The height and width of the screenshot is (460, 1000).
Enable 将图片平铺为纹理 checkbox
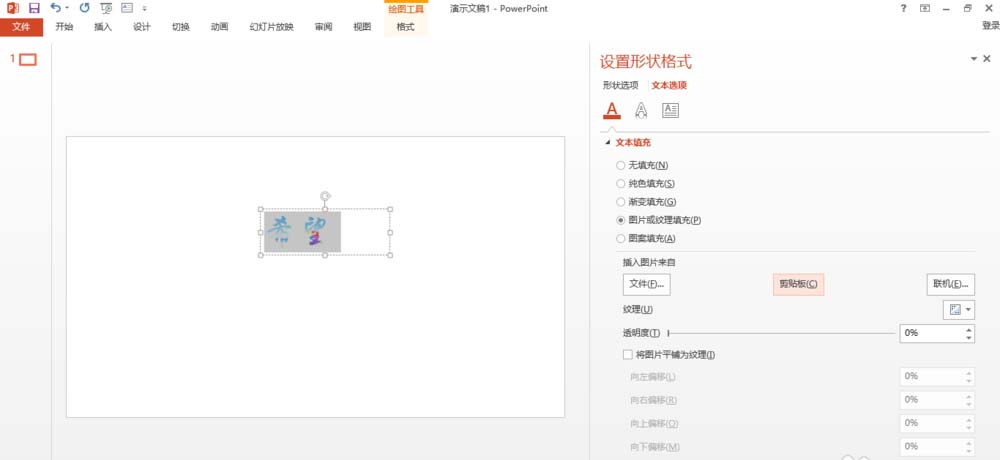point(628,355)
